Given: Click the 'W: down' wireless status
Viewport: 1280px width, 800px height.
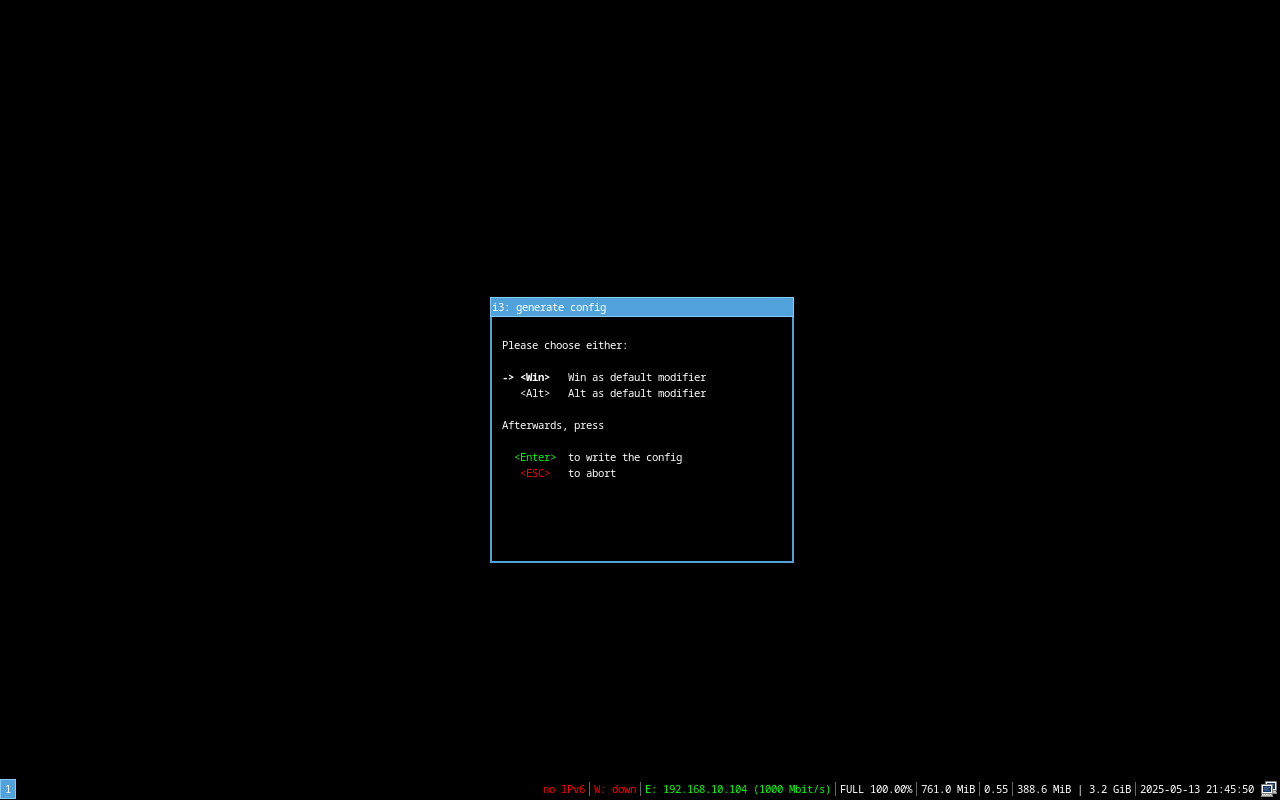Looking at the screenshot, I should (x=615, y=790).
